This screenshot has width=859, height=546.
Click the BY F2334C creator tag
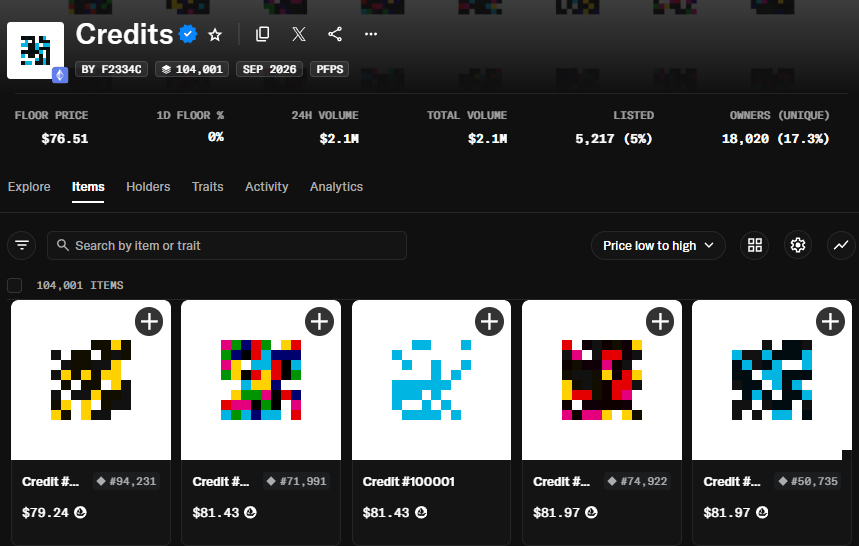click(111, 69)
